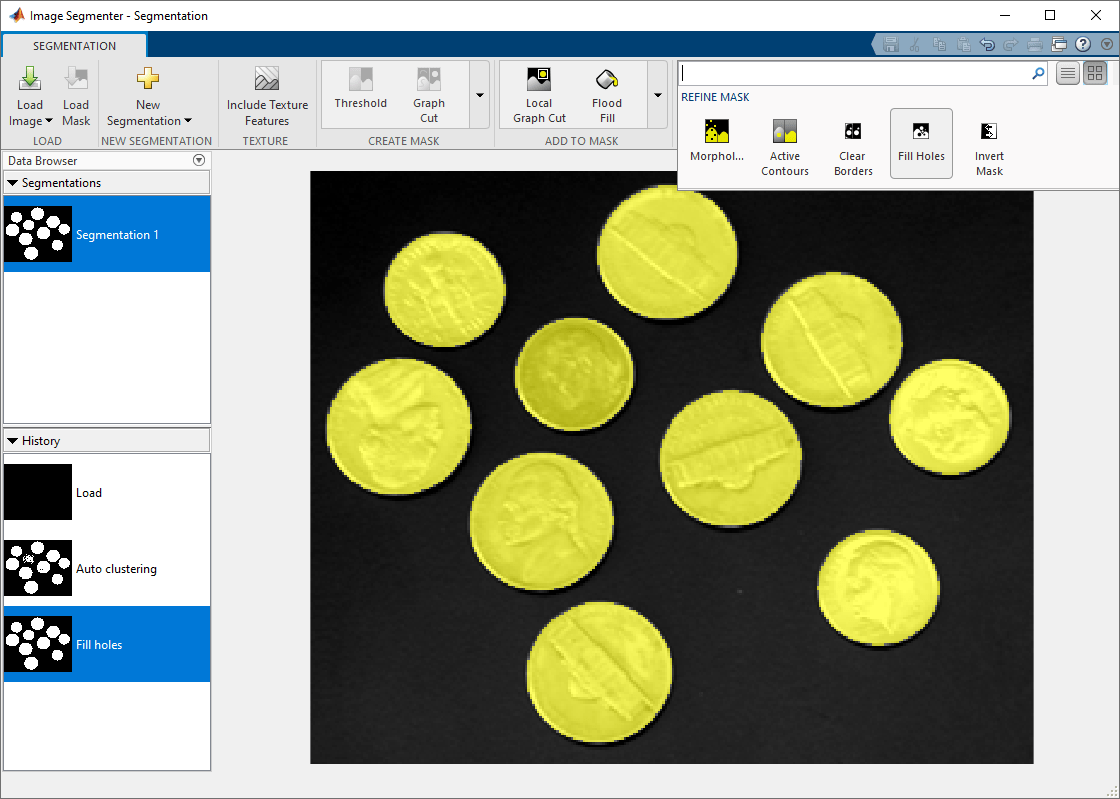
Task: Select the Graph Cut tool
Action: 429,95
